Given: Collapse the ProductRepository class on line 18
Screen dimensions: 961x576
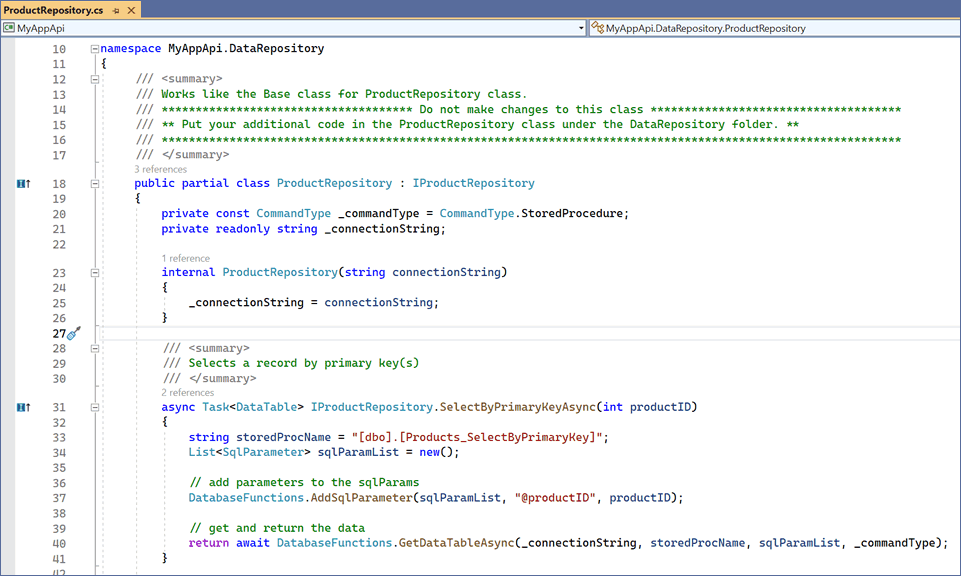Looking at the screenshot, I should click(95, 183).
